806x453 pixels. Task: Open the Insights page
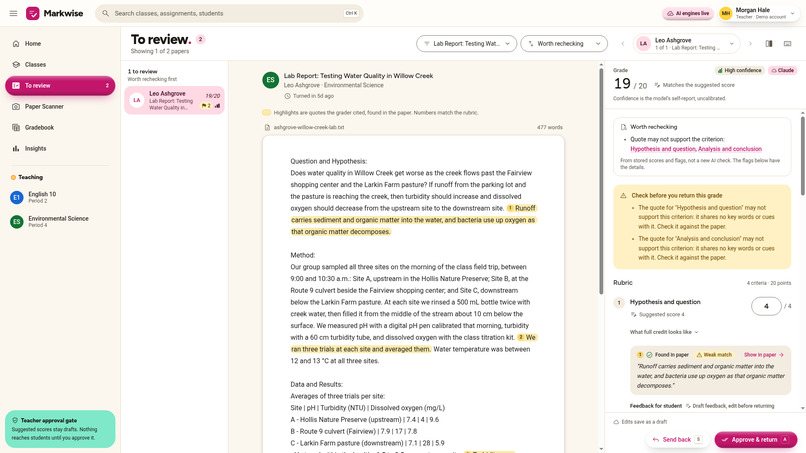pos(60,149)
